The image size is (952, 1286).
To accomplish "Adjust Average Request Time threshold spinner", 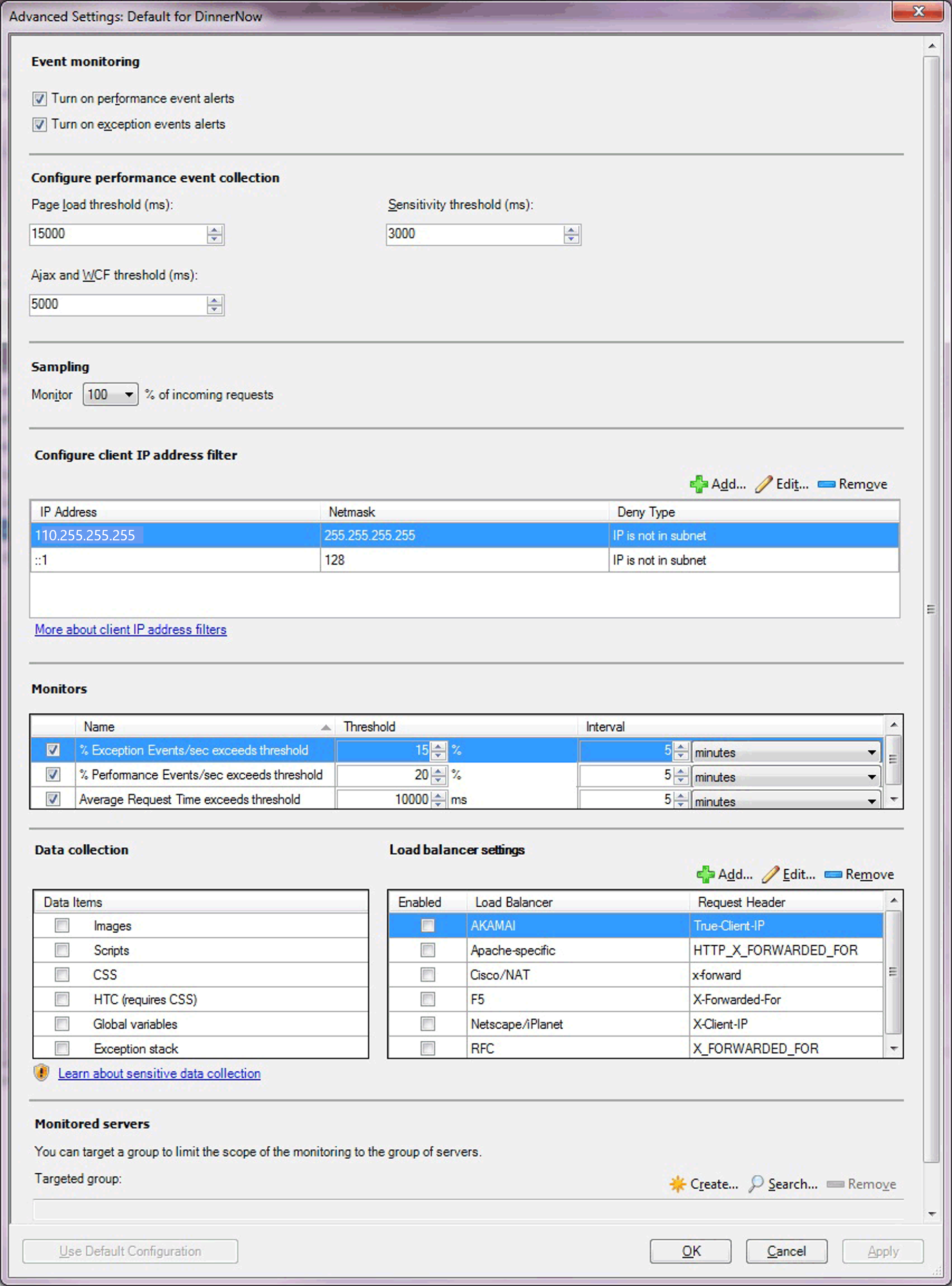I will 439,799.
